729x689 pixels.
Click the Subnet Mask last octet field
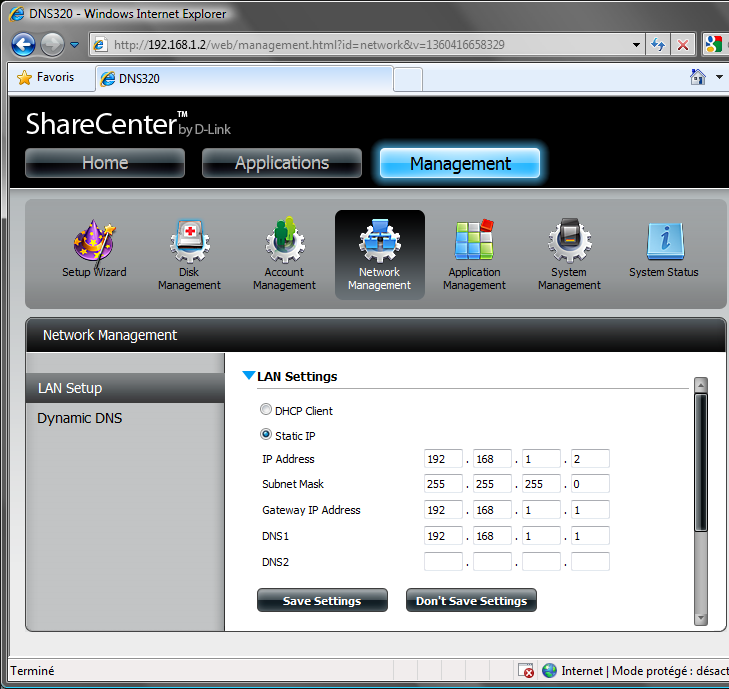590,484
